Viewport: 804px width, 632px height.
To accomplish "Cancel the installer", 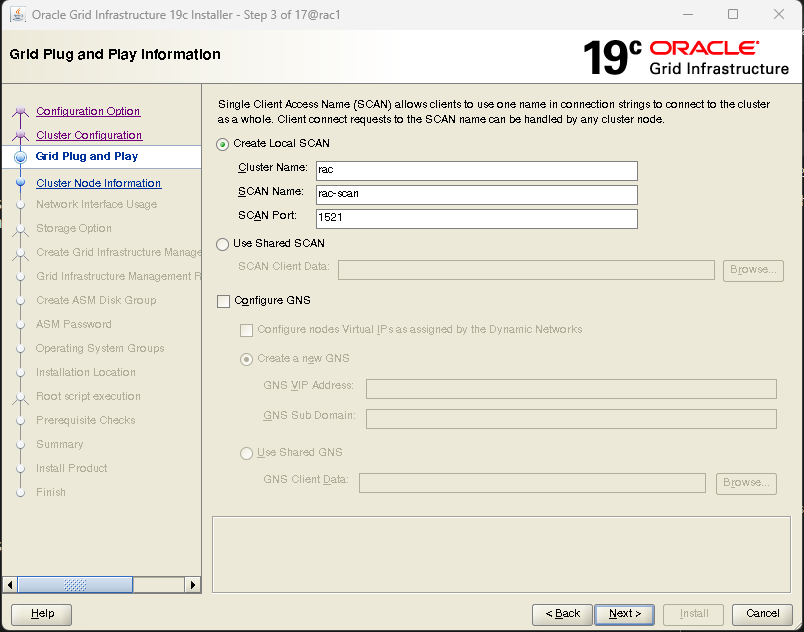I will pyautogui.click(x=762, y=615).
